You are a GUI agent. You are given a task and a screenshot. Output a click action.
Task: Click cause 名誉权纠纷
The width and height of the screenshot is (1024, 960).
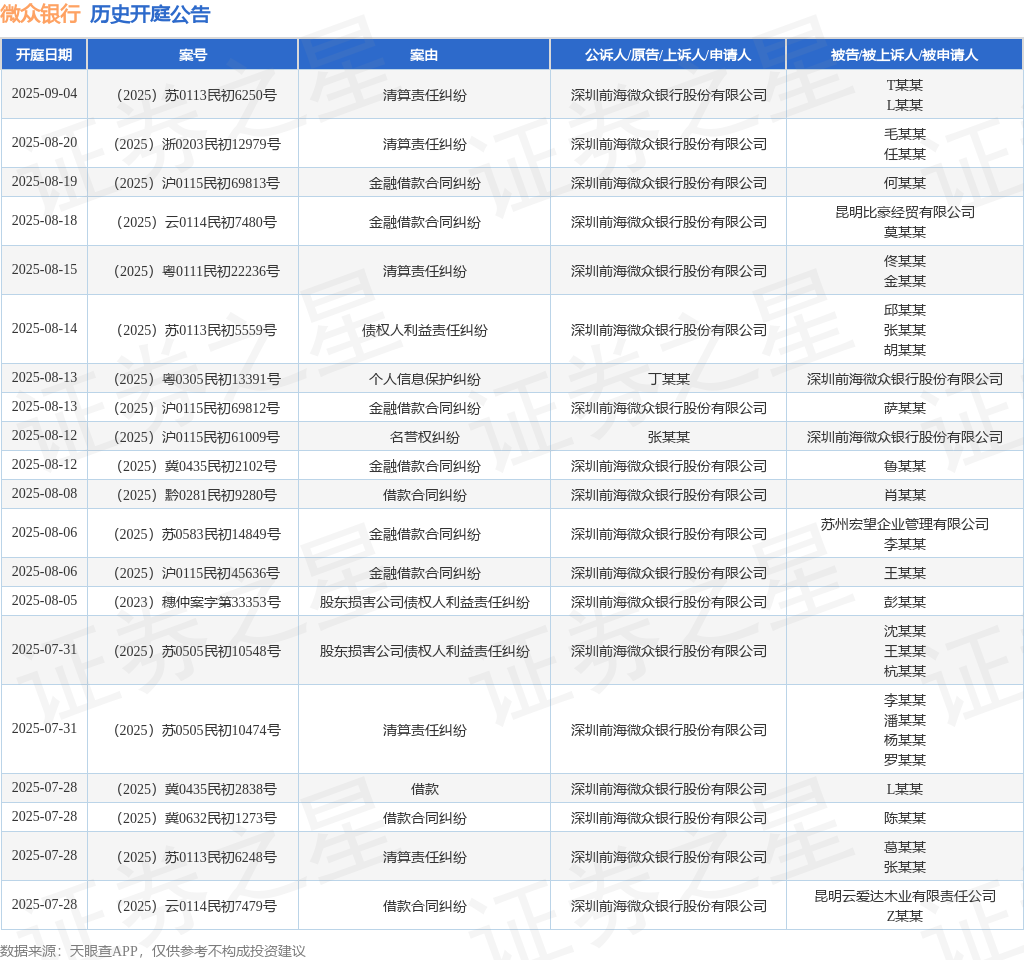click(x=424, y=438)
